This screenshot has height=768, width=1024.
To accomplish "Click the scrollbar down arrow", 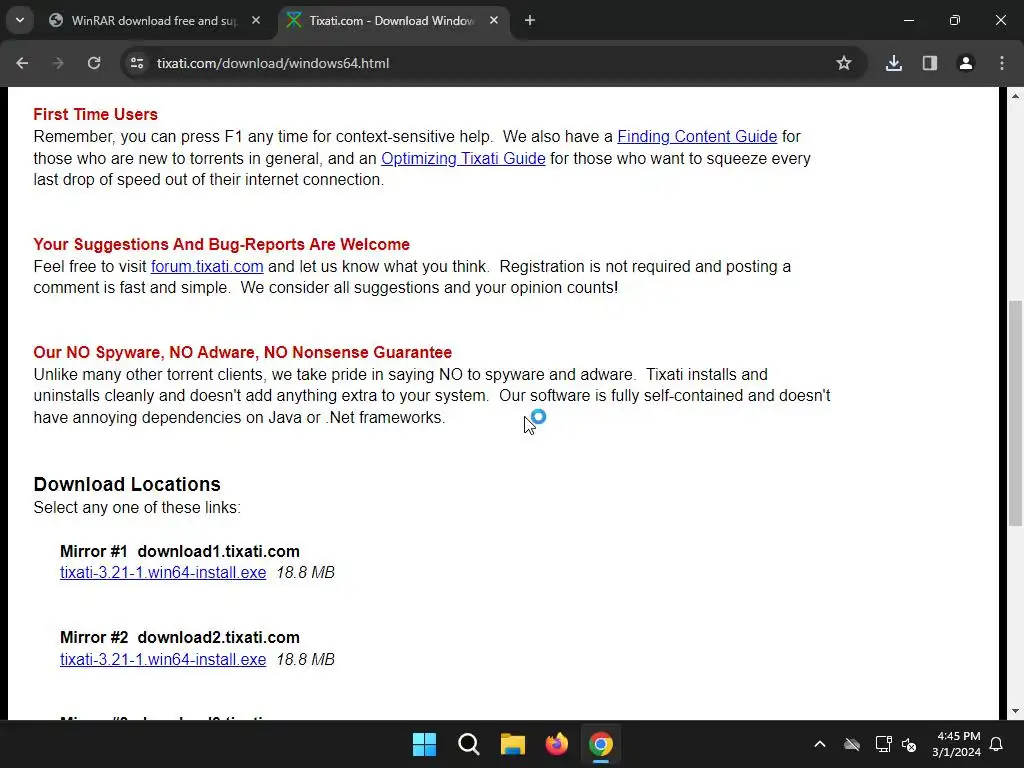I will pos(1015,711).
